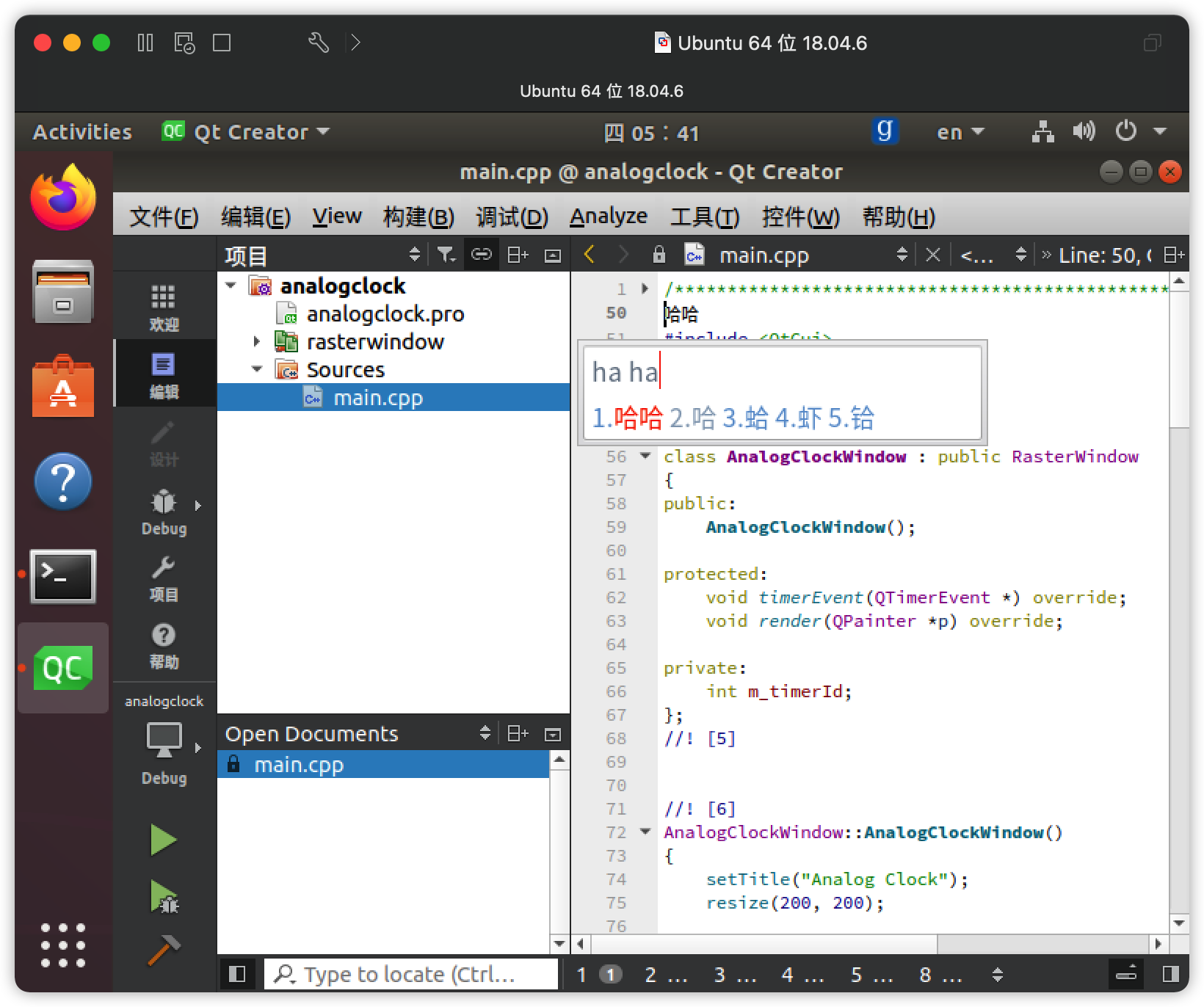Screen dimensions: 1204x1007
Task: Toggle synchronize with editor link icon
Action: 482,255
